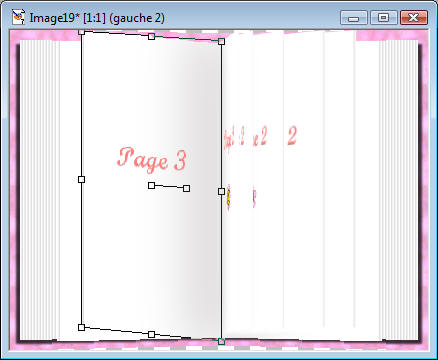The height and width of the screenshot is (360, 438).
Task: Click the center pivot point handle
Action: (x=151, y=185)
